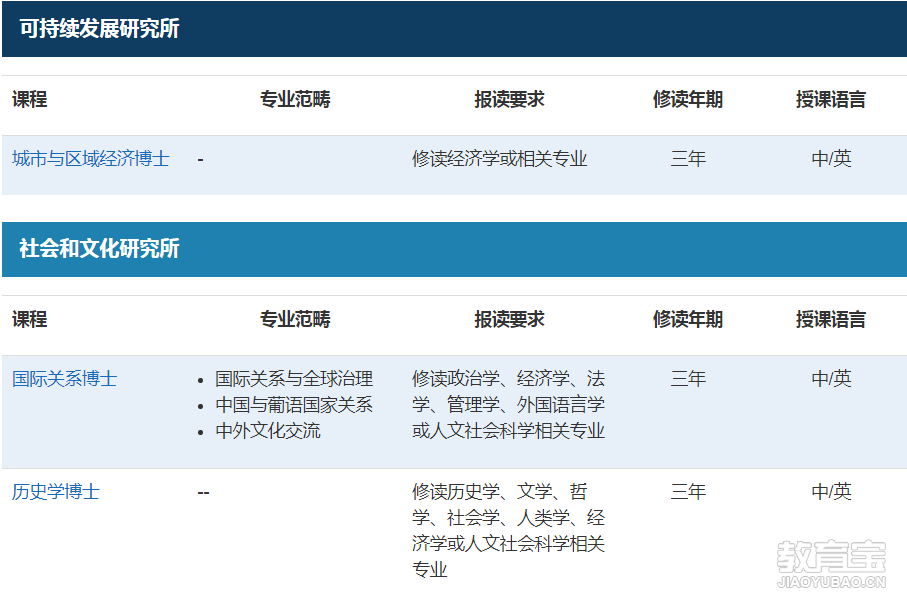Select 修读经济学或相关专业 requirement text
907x611 pixels.
500,159
